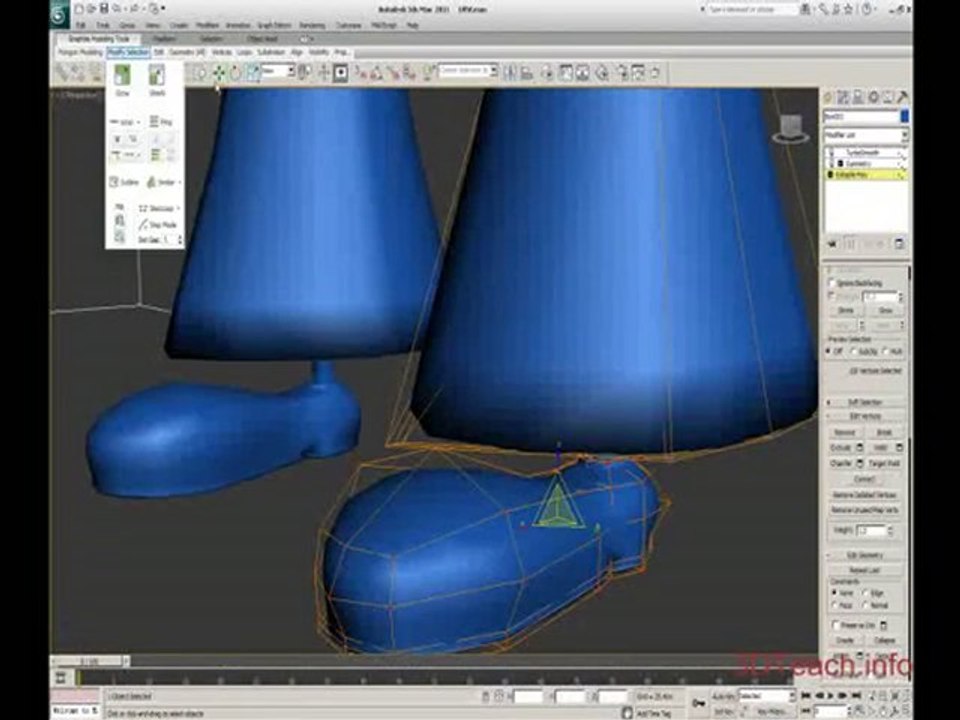Collapse the Edit Vertices rollout
Viewport: 960px width, 720px height.
tap(865, 416)
